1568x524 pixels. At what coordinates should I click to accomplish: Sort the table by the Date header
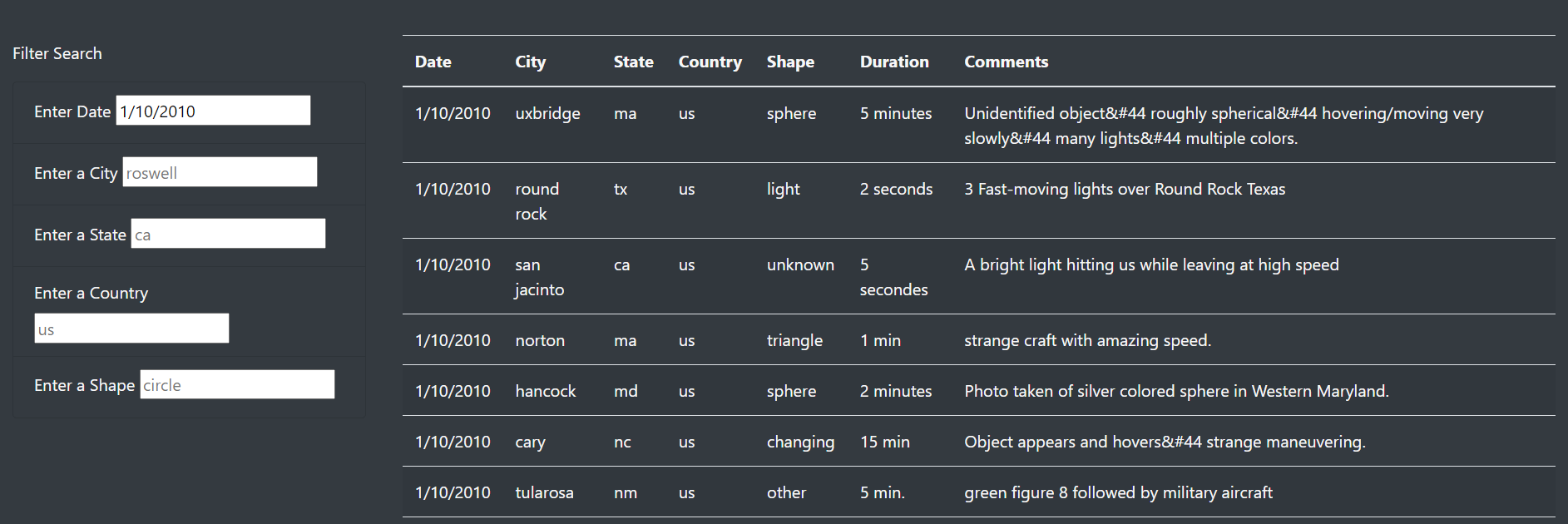click(433, 62)
